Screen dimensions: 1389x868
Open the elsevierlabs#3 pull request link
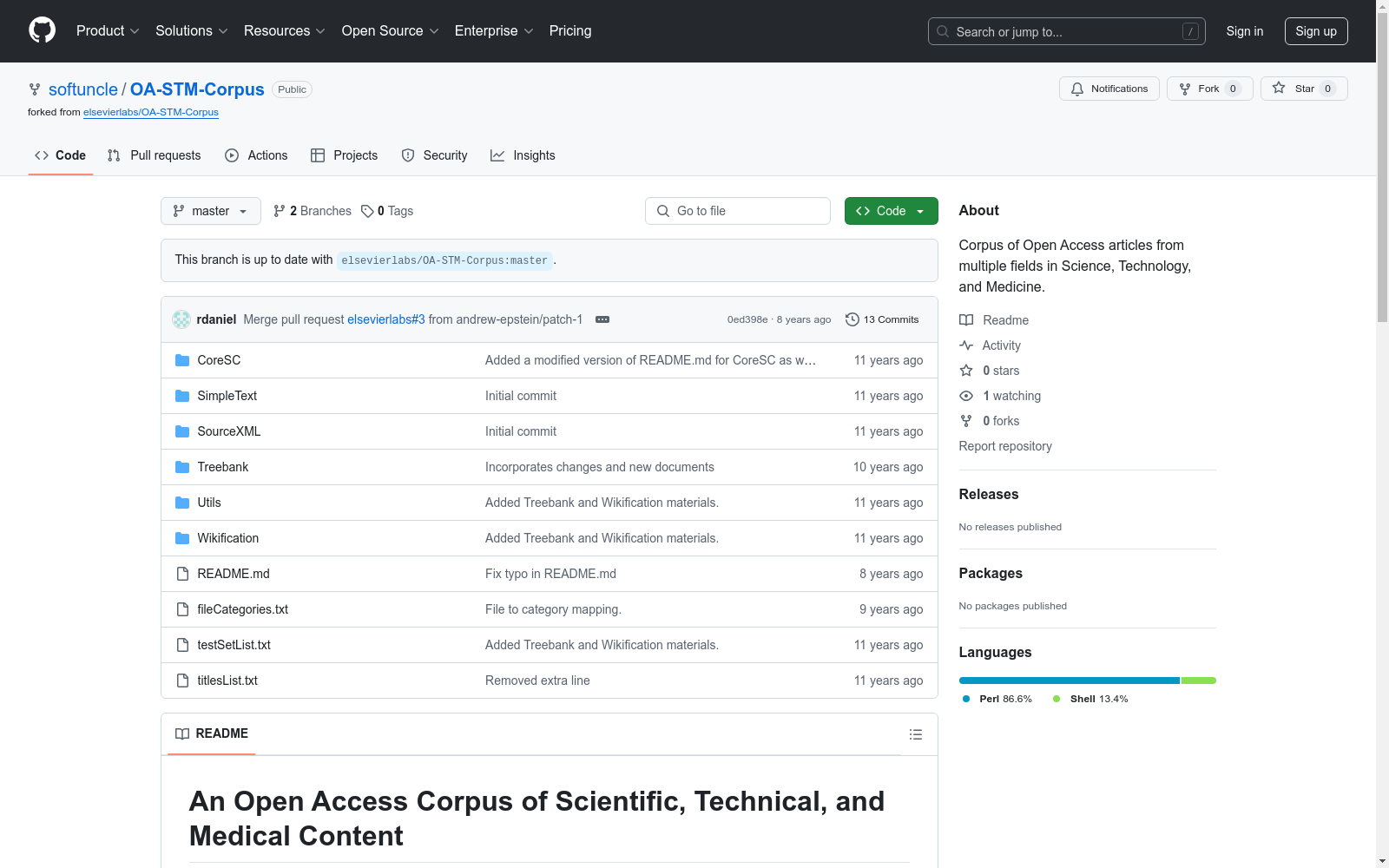point(386,319)
